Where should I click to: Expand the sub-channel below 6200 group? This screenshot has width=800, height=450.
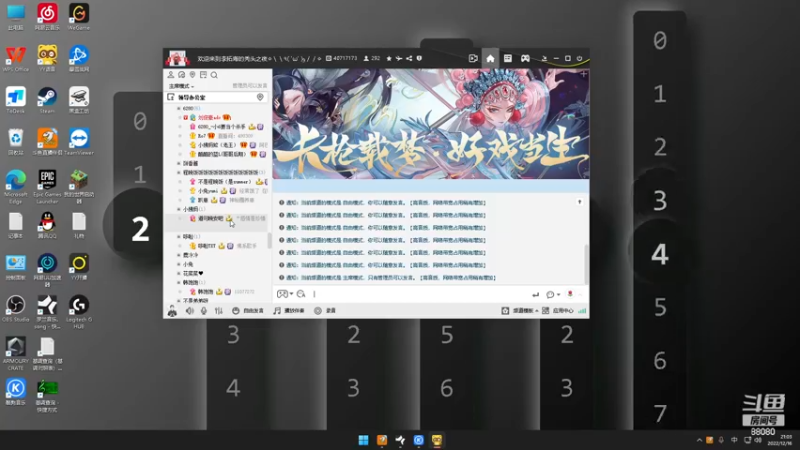179,163
